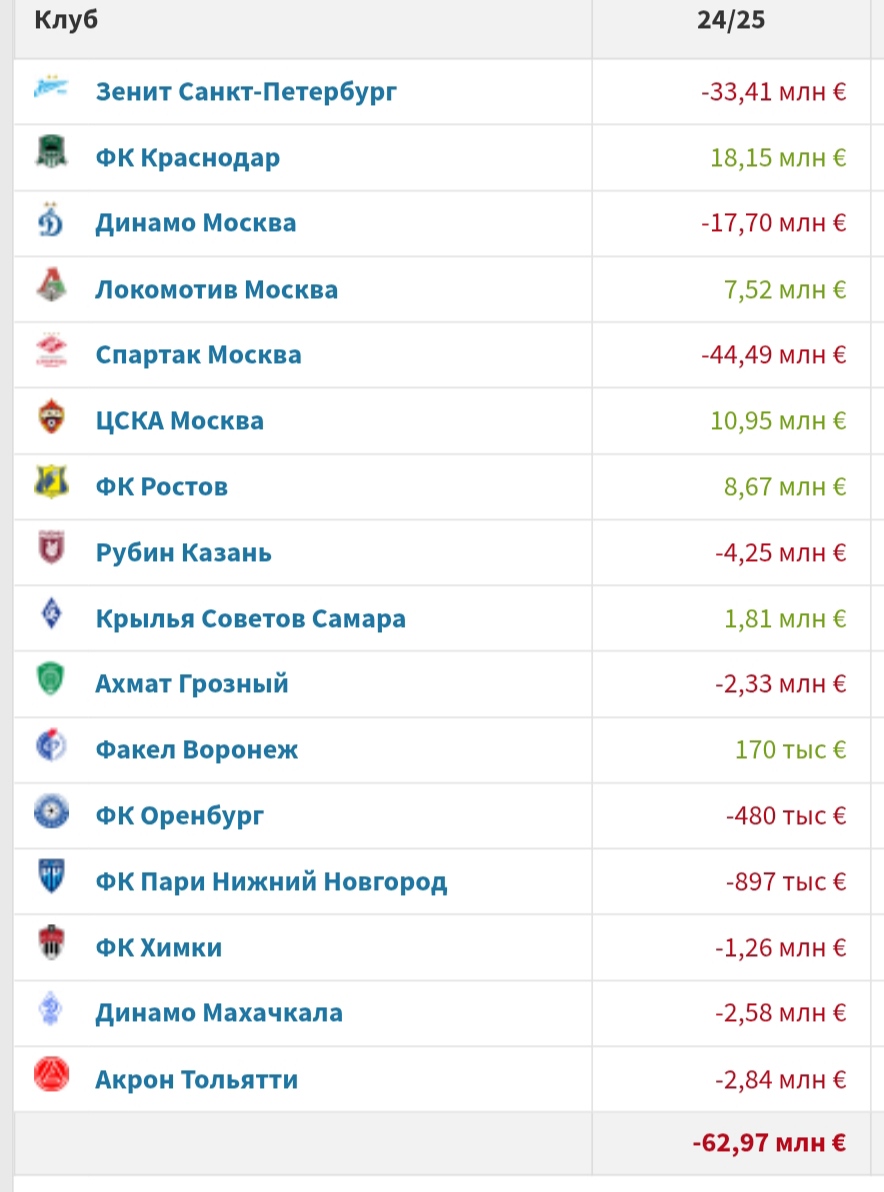Click the Akron Tolyatti red crest
Viewport: 884px width, 1192px height.
pyautogui.click(x=51, y=1075)
